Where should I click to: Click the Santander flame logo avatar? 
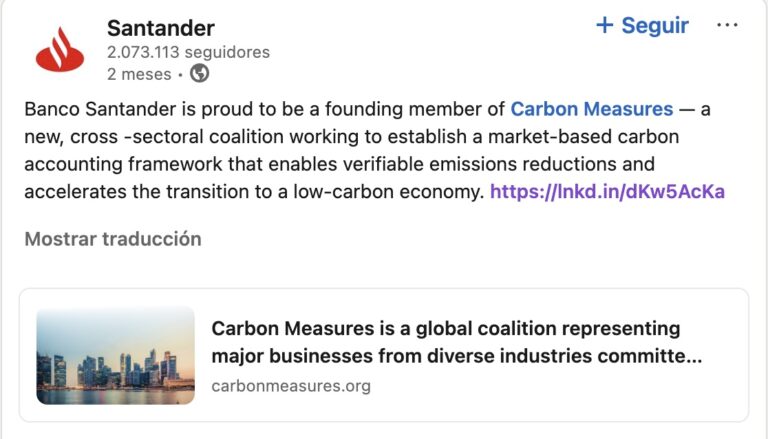click(x=60, y=49)
